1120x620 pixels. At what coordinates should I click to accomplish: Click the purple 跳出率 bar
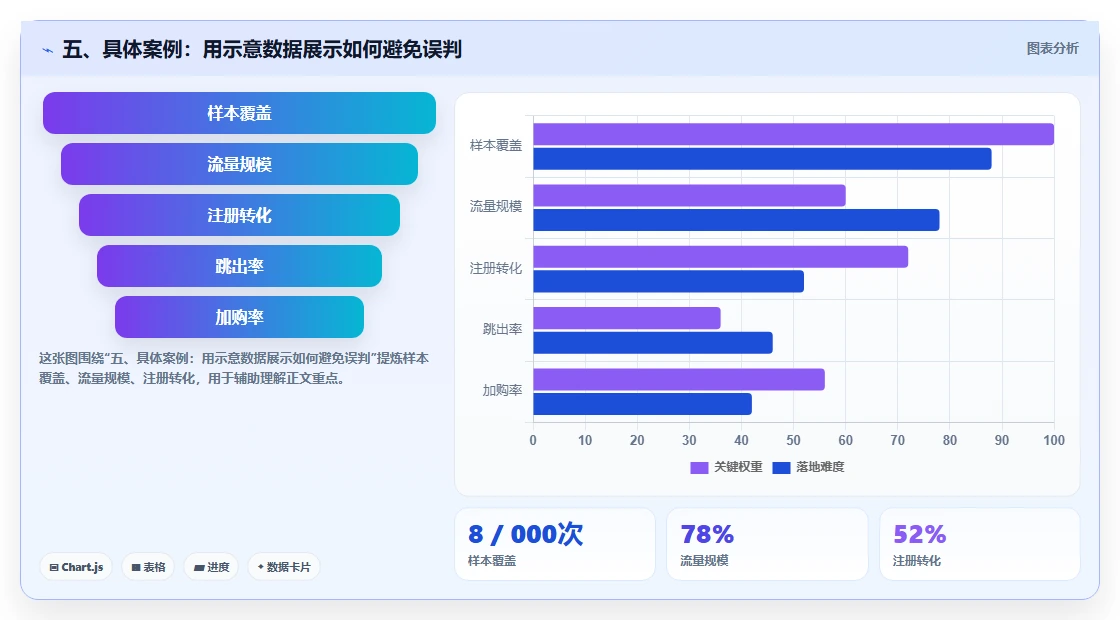point(626,319)
